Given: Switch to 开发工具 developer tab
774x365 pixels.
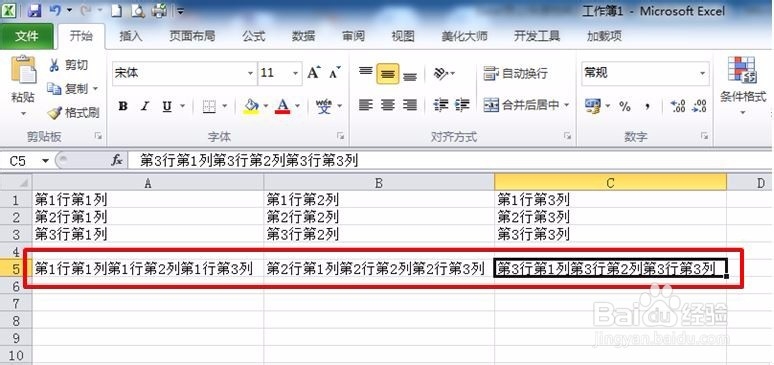Looking at the screenshot, I should coord(537,36).
